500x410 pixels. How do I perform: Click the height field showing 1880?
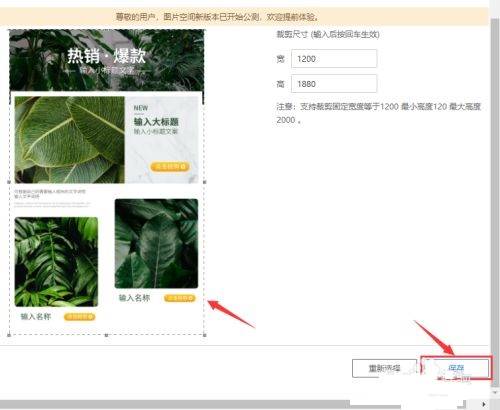click(334, 84)
